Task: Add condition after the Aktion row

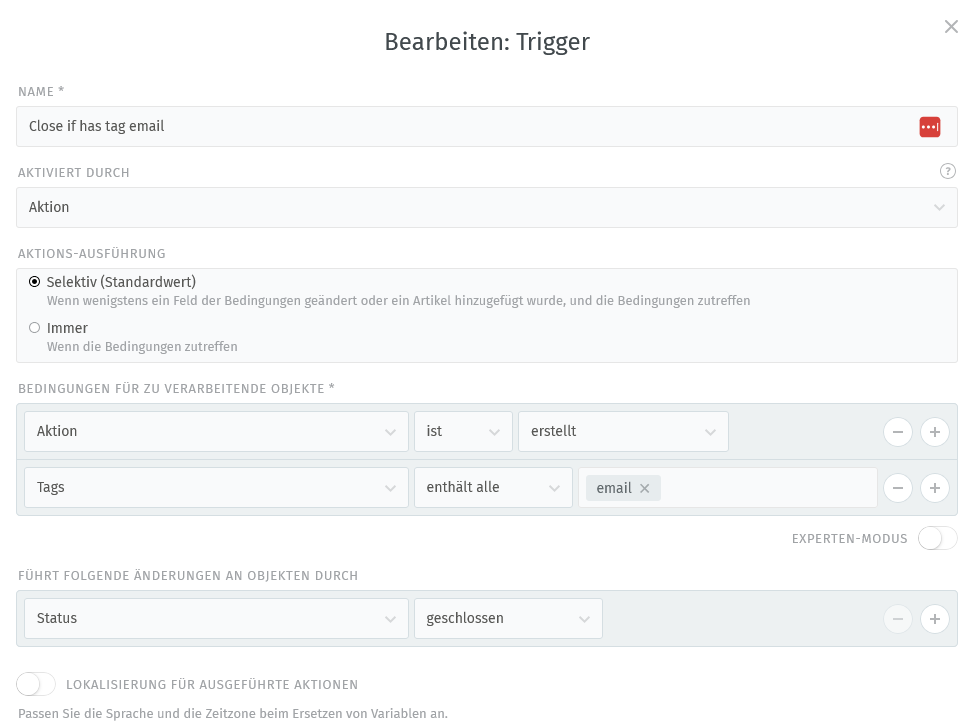Action: 934,432
